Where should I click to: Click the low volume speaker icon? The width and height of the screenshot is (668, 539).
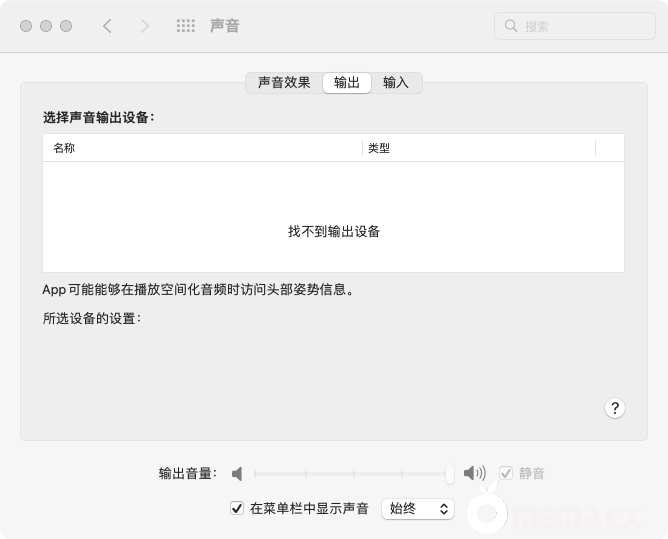[x=237, y=473]
